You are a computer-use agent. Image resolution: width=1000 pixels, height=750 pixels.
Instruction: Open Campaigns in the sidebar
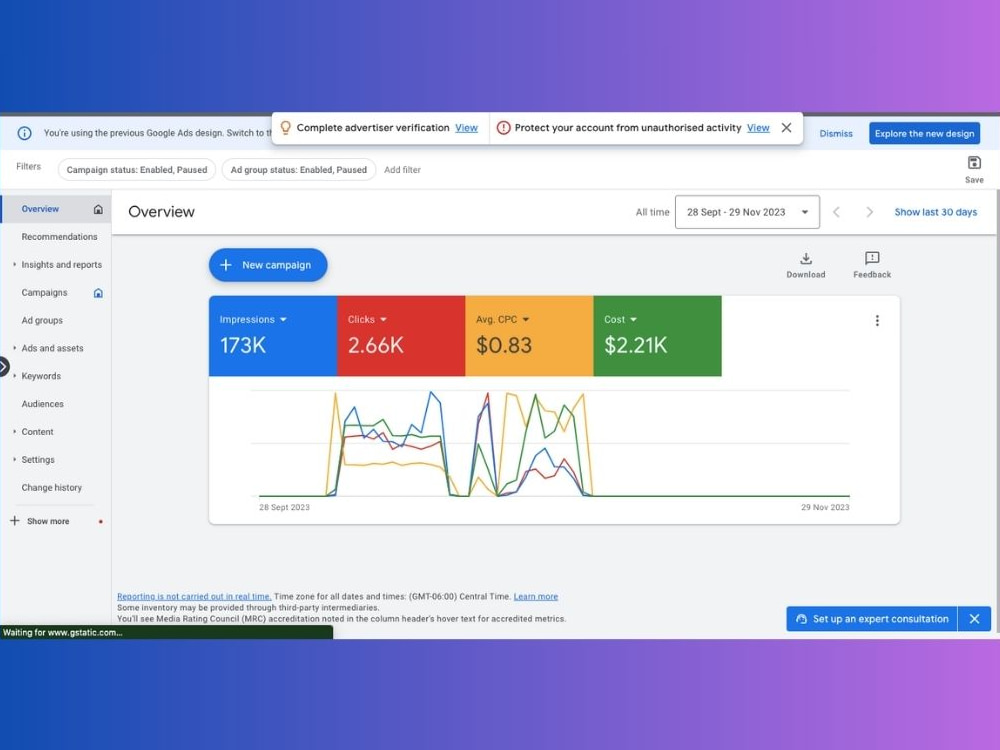click(44, 293)
